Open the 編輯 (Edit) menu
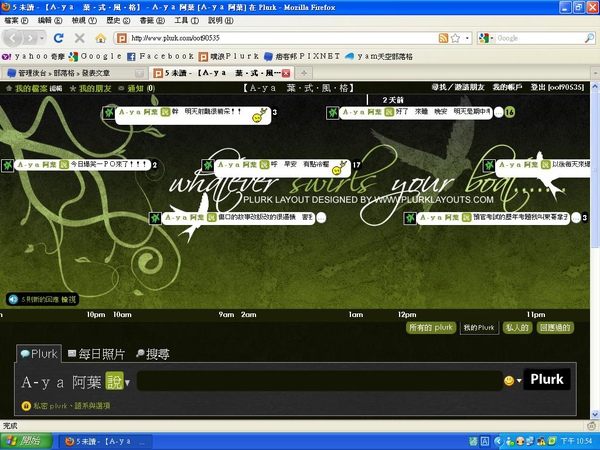The width and height of the screenshot is (600, 450). coord(50,21)
